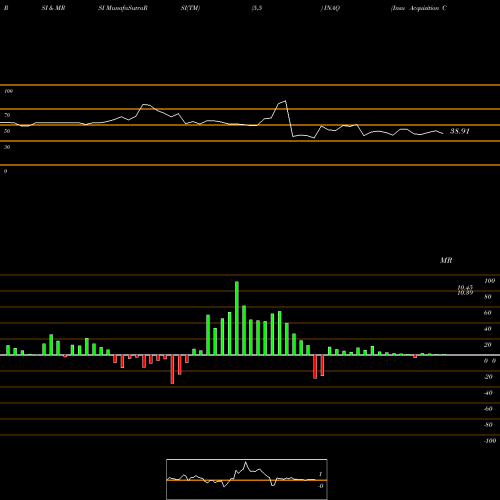Click the current RSI value 38.91
Screen dimensions: 500x500
tap(460, 131)
